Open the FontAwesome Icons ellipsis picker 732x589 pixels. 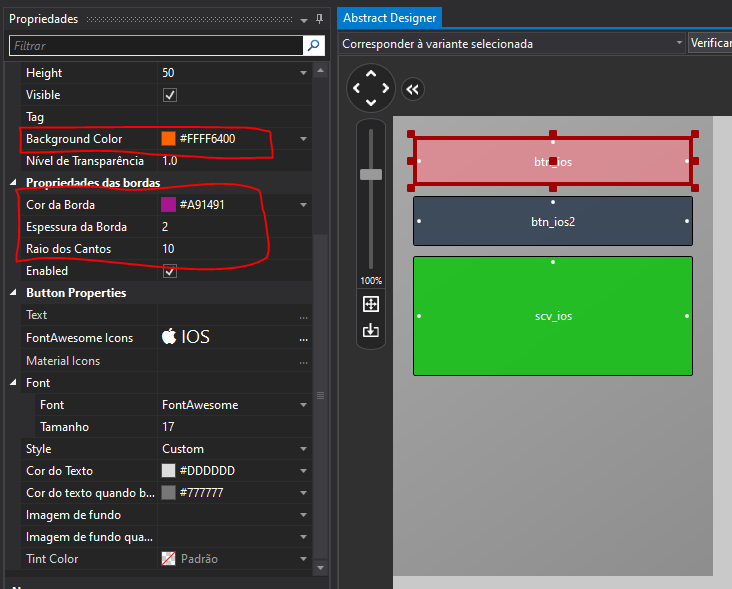[x=303, y=338]
